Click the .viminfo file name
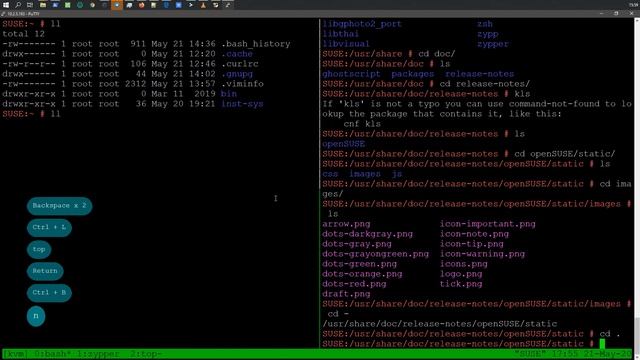 [242, 84]
